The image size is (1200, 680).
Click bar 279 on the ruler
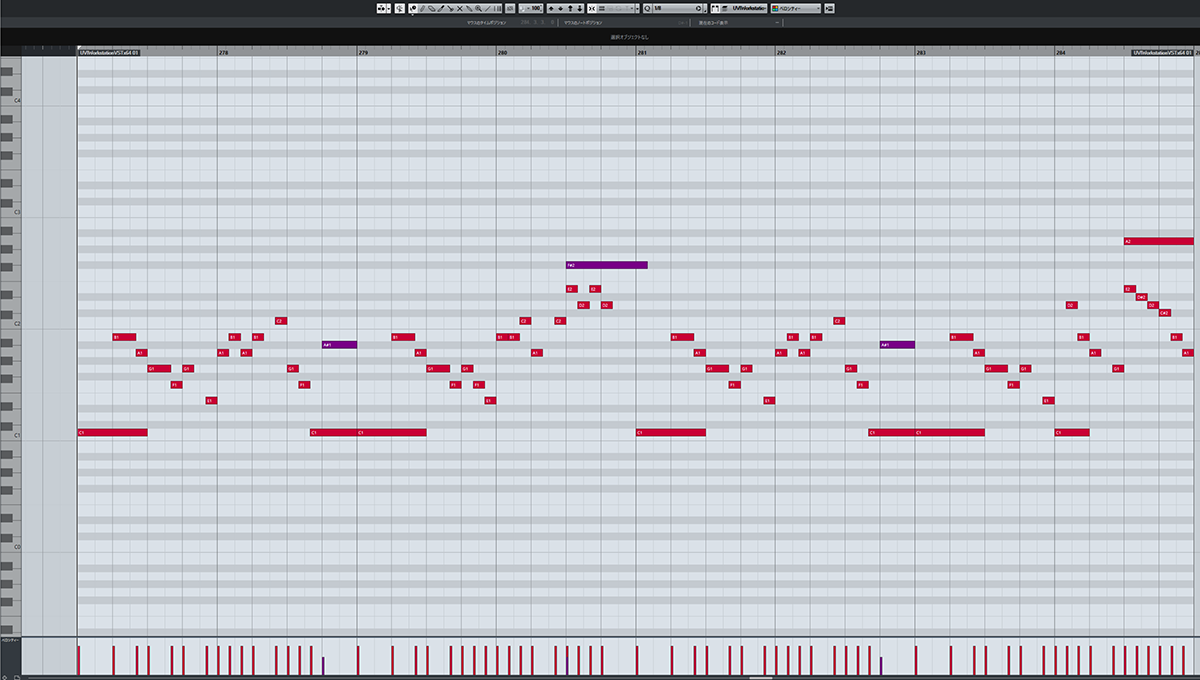click(363, 52)
